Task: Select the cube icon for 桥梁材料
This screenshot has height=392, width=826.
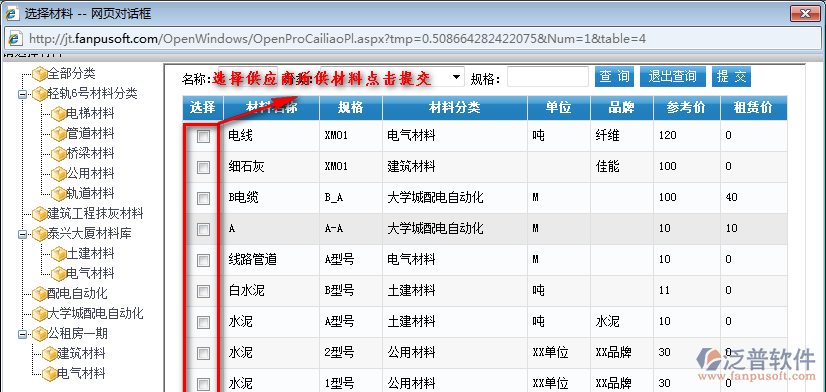Action: (x=58, y=154)
